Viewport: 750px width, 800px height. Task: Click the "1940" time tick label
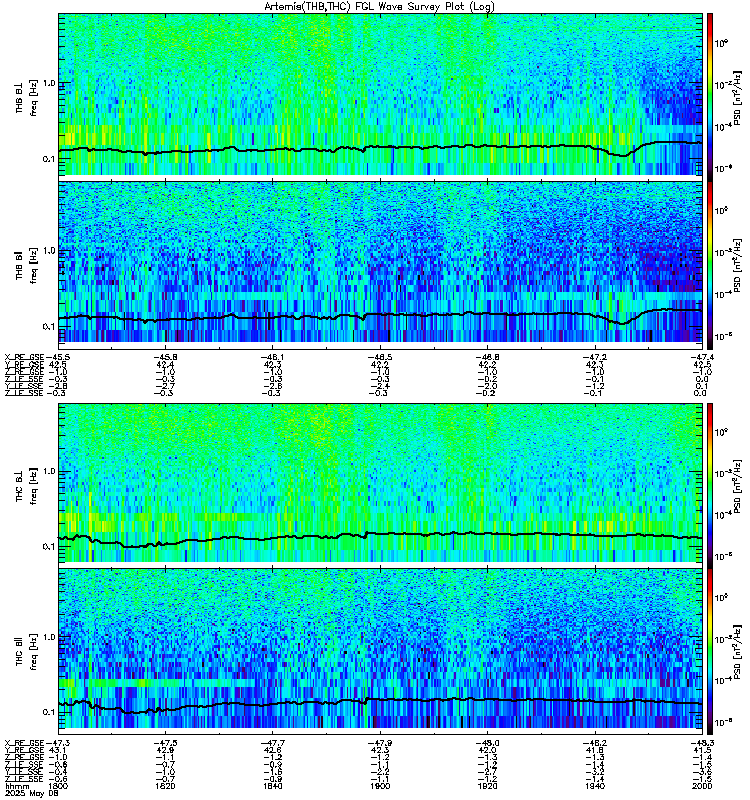click(595, 786)
